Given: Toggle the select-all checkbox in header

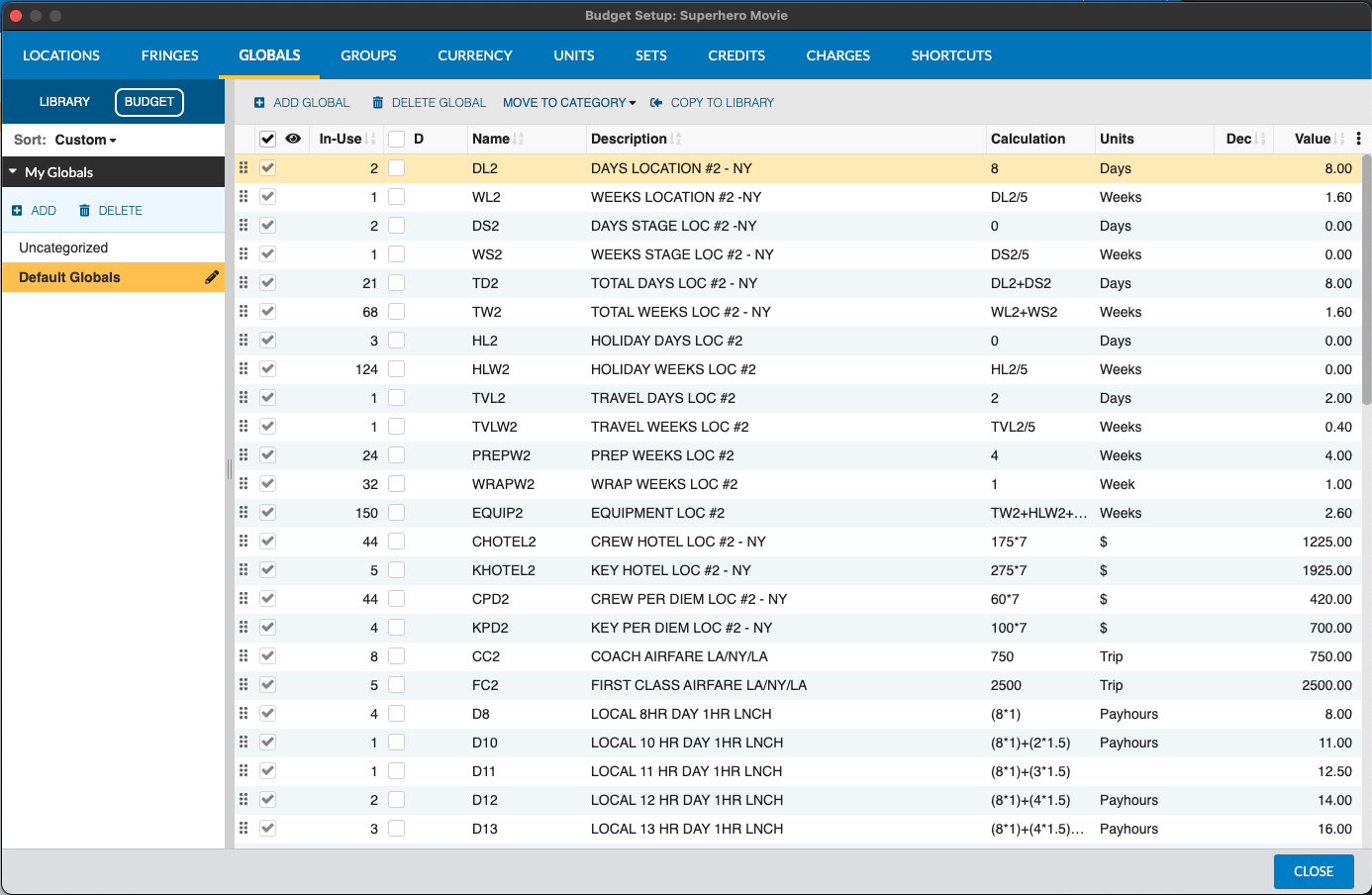Looking at the screenshot, I should 267,139.
